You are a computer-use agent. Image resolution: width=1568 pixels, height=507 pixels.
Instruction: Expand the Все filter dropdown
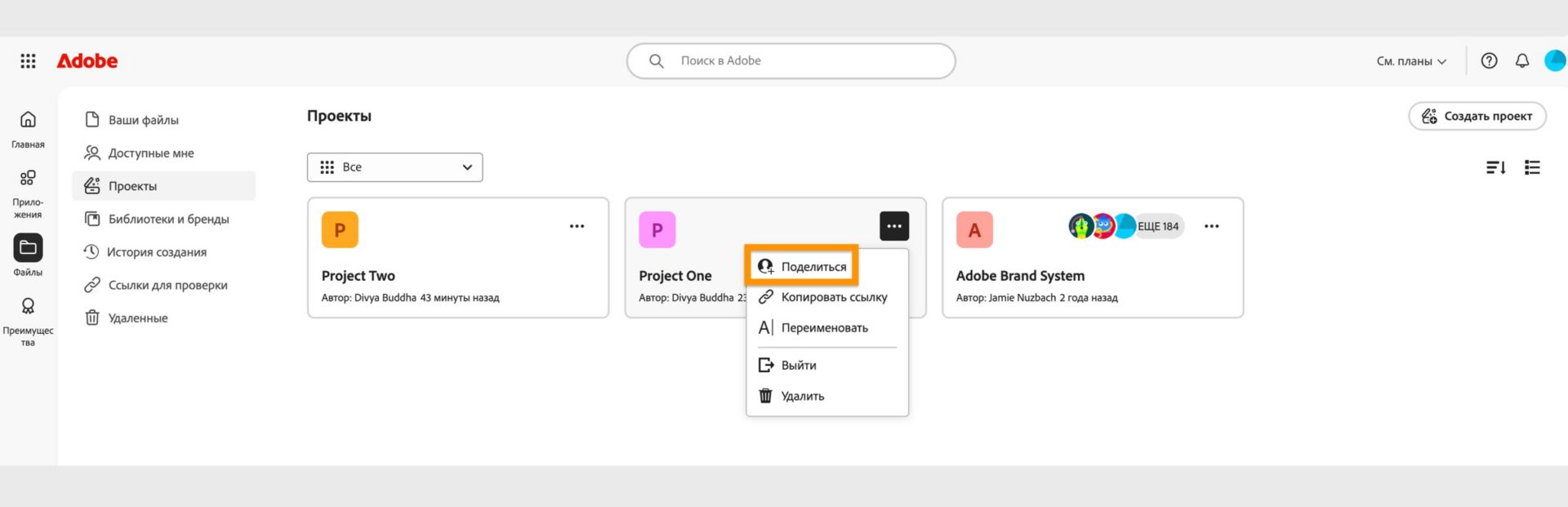(395, 167)
